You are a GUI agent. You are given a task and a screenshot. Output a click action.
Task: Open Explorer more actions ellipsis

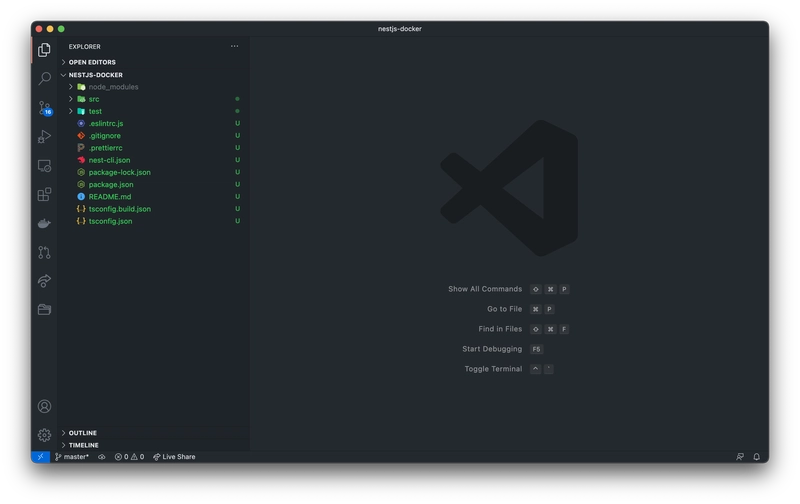(x=234, y=46)
